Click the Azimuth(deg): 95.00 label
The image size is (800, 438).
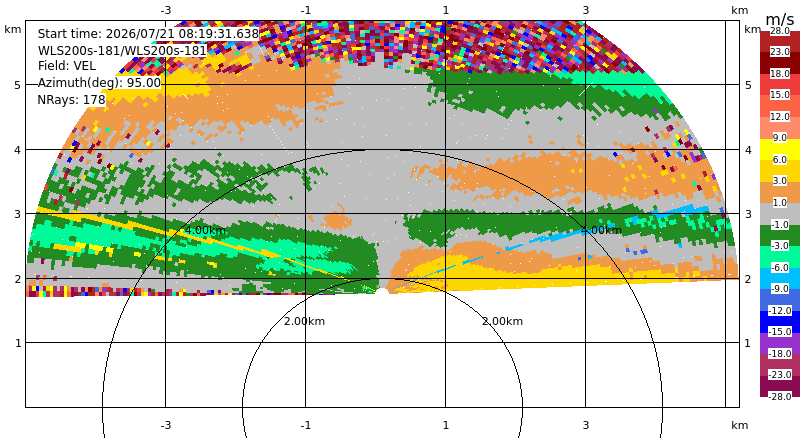[x=99, y=83]
